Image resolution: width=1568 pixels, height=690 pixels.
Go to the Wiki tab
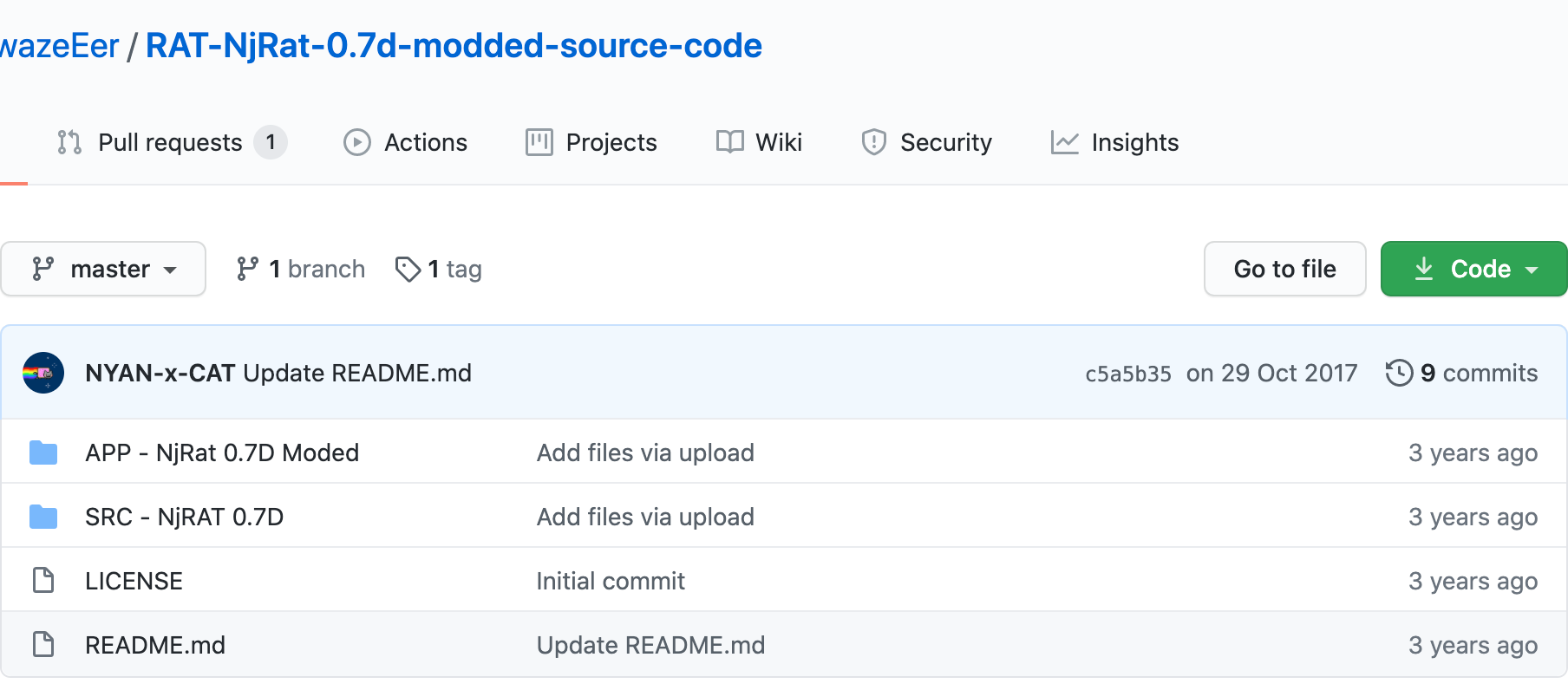tap(759, 142)
